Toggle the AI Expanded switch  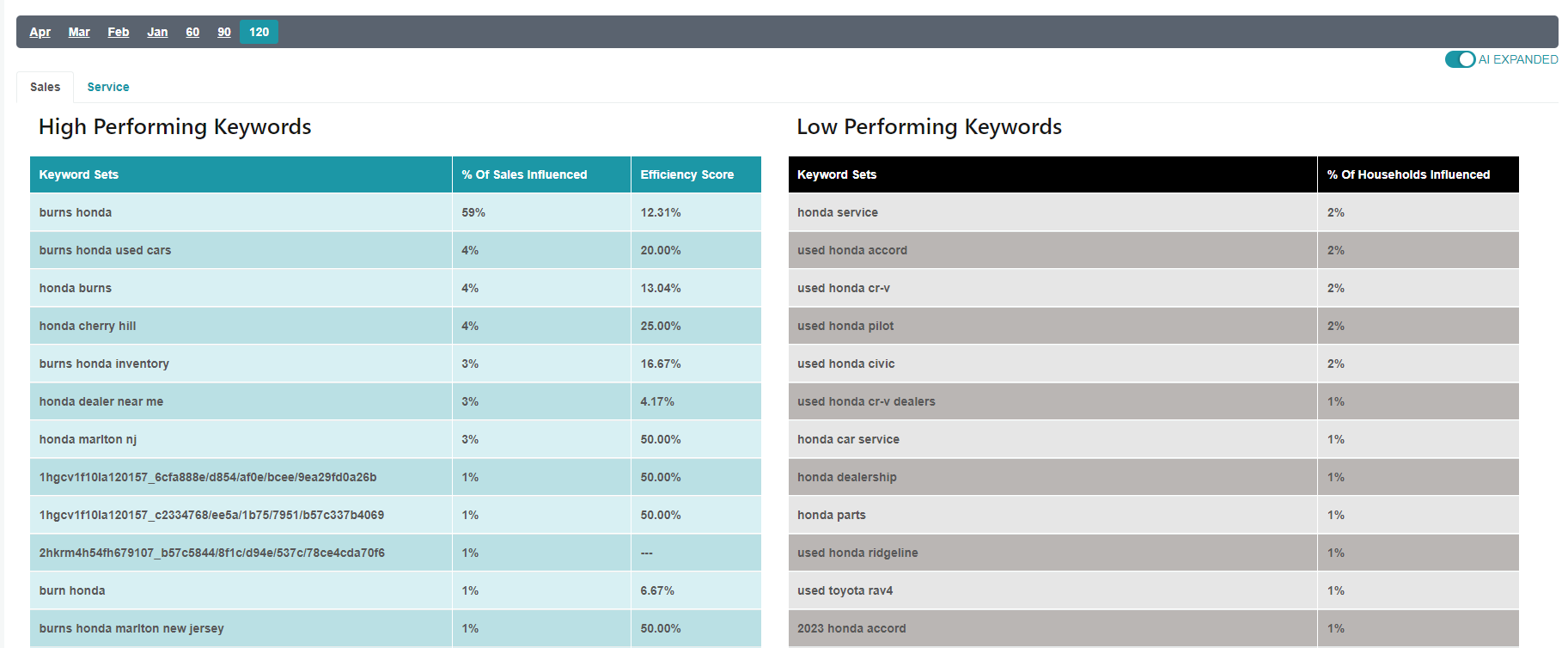click(x=1460, y=59)
